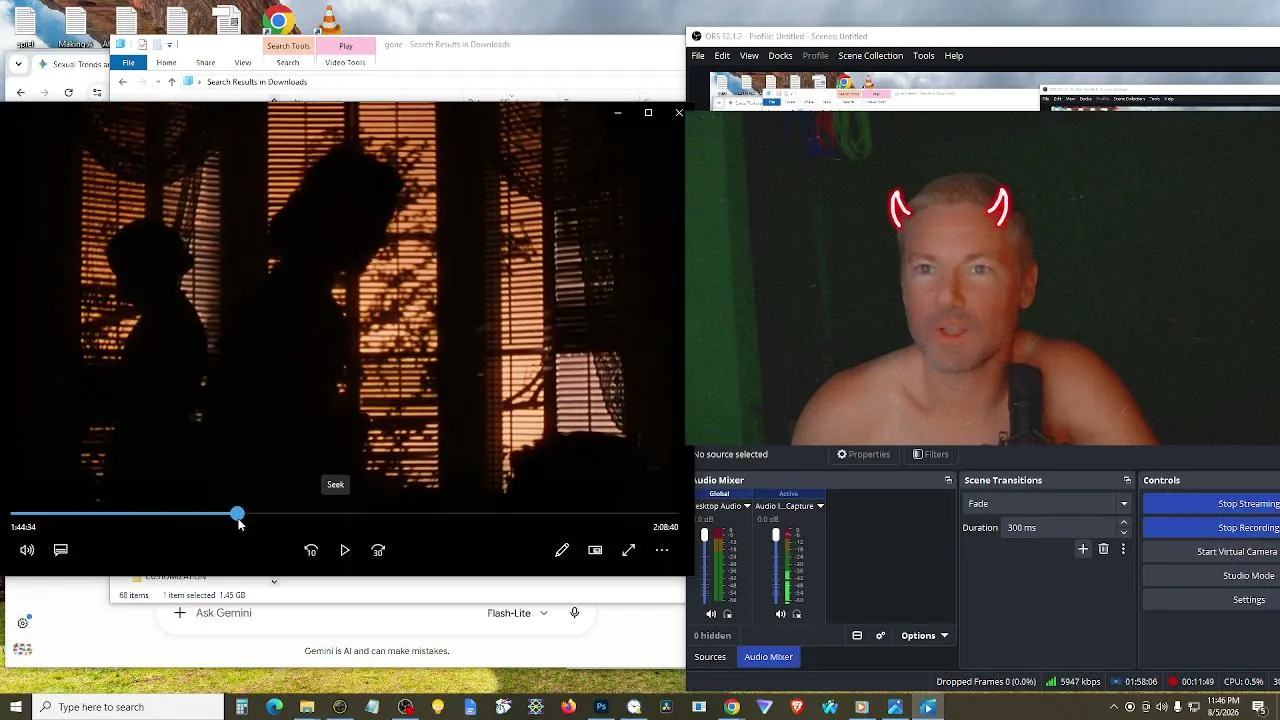The image size is (1280, 720).
Task: Skip back 10 seconds in the video
Action: [311, 550]
